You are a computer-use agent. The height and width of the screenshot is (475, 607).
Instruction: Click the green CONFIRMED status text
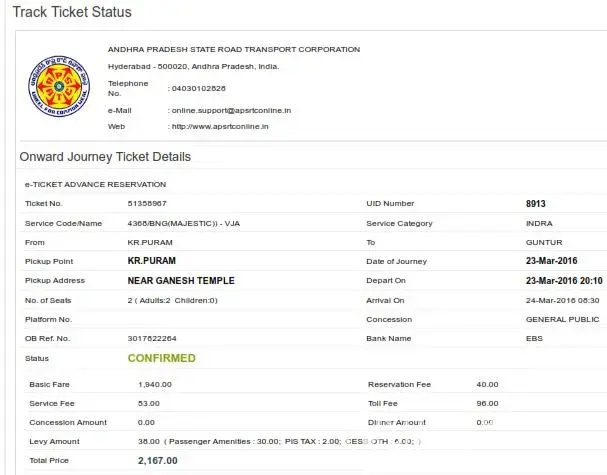(x=162, y=358)
